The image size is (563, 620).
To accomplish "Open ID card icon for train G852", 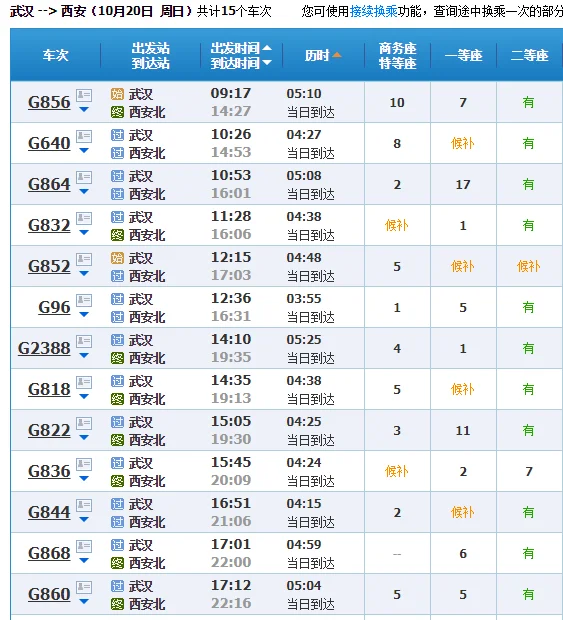I will pyautogui.click(x=84, y=259).
